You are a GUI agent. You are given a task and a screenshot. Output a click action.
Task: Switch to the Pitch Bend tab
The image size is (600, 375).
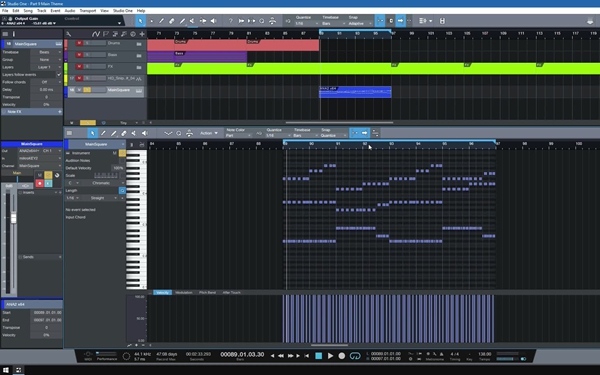tap(207, 292)
